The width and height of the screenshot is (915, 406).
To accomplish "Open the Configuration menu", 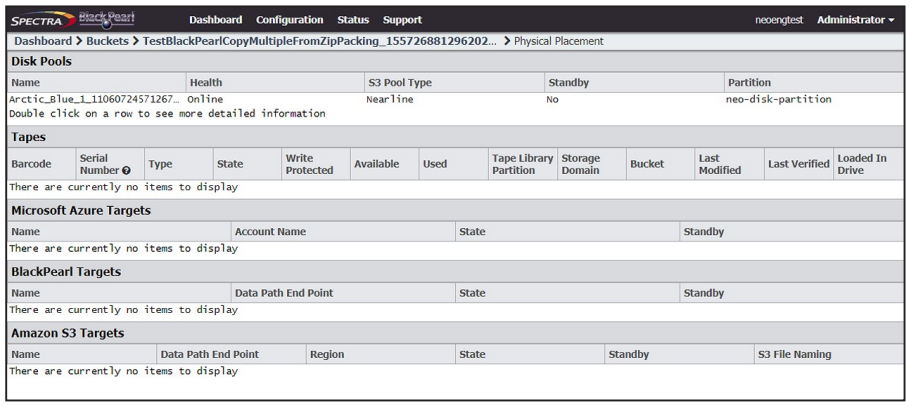I will [x=289, y=20].
